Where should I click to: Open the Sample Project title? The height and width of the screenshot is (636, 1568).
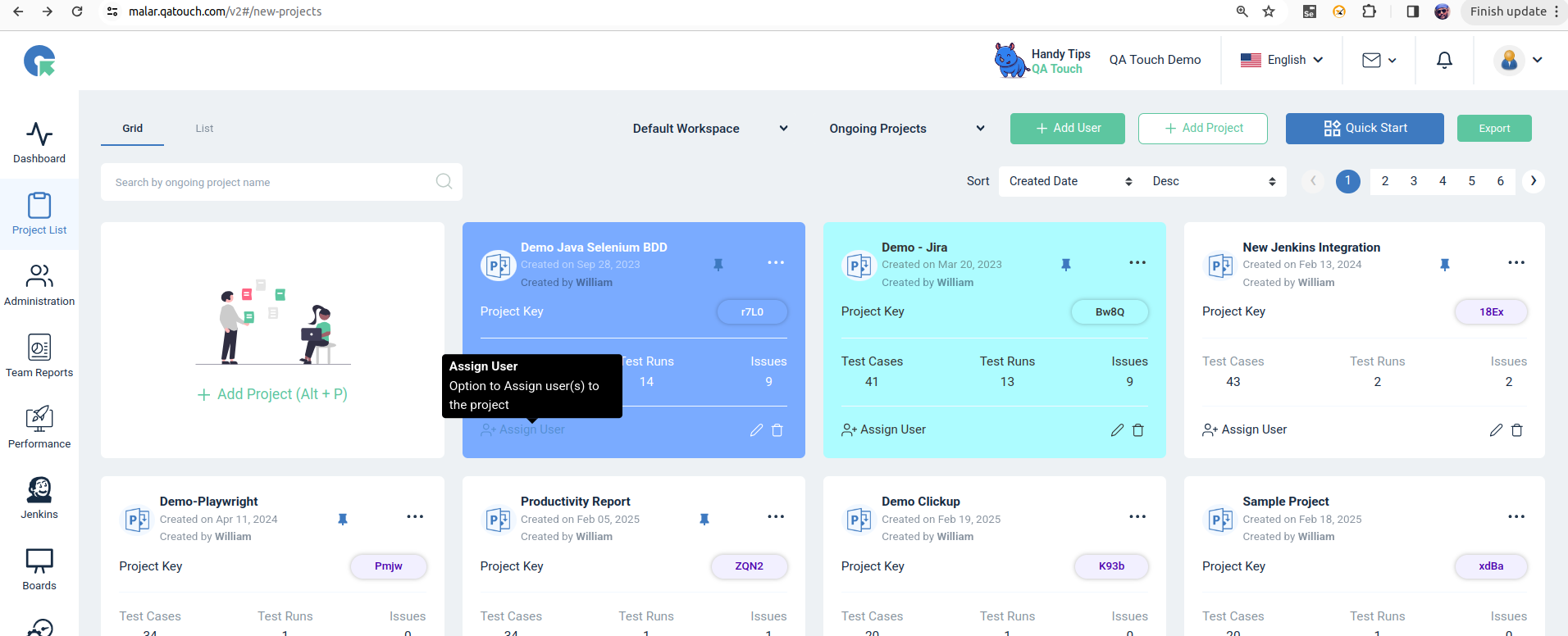1286,502
